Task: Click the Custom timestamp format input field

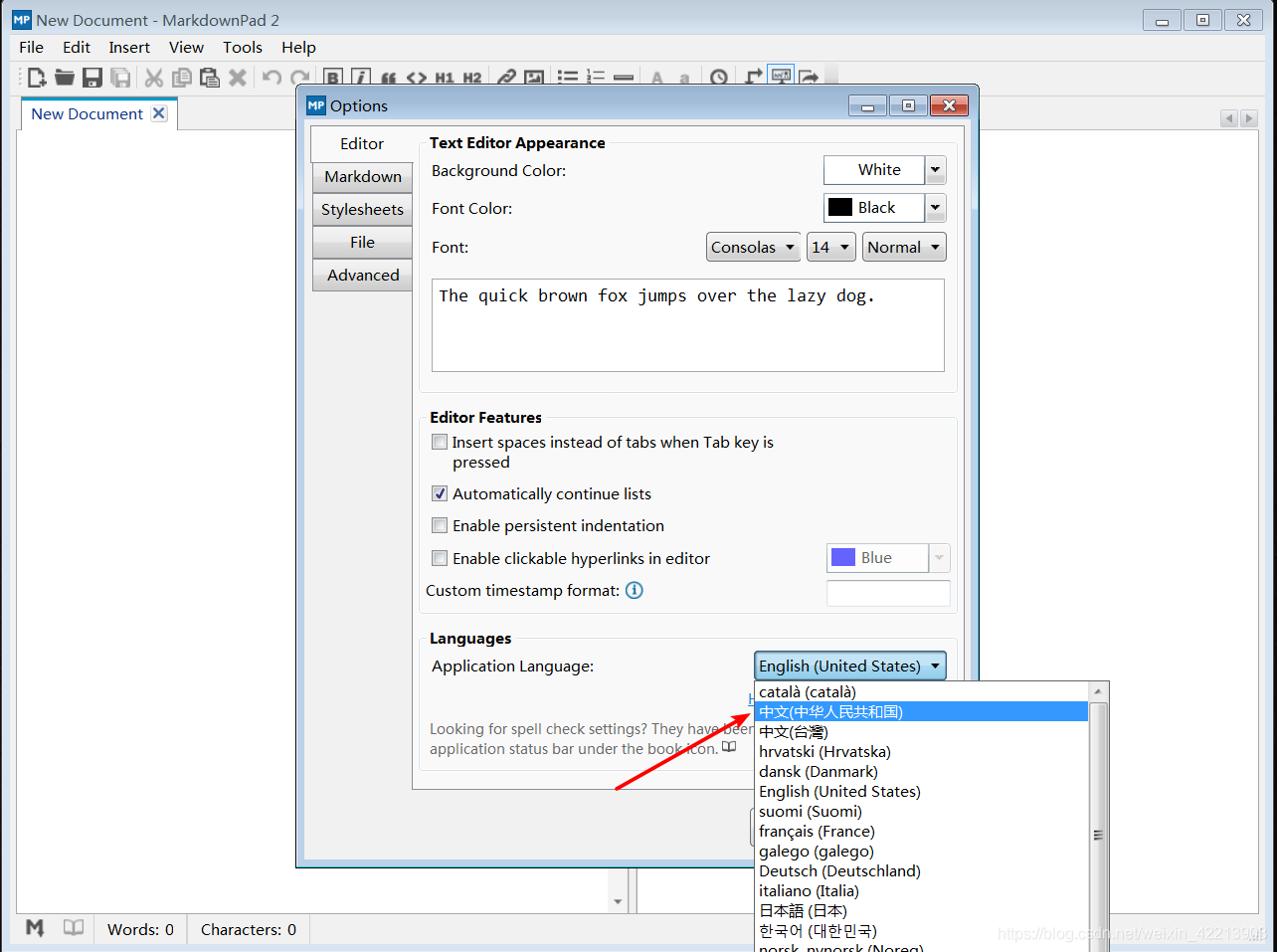Action: pyautogui.click(x=888, y=593)
